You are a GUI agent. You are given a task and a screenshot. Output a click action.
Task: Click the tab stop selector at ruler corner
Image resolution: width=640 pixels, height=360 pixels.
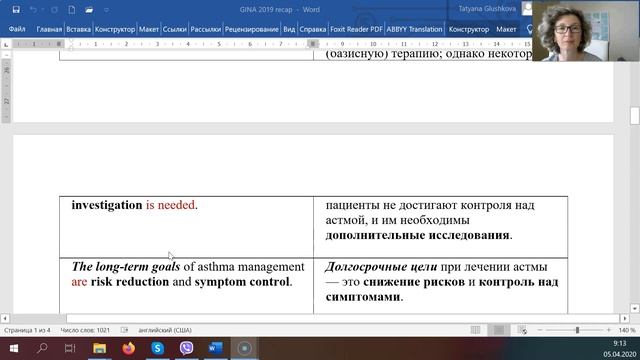[x=6, y=44]
